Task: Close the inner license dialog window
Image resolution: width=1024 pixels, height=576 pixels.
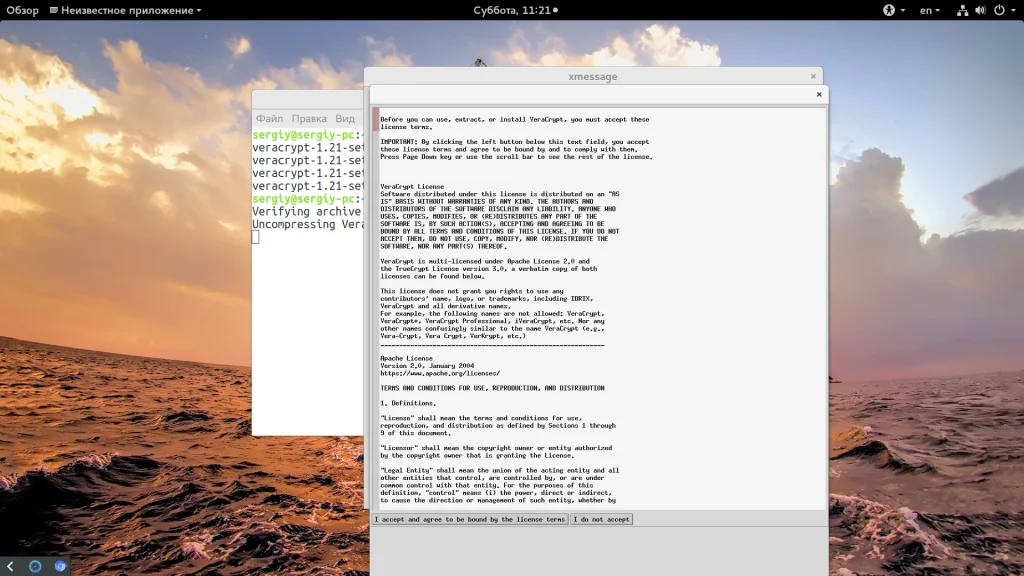Action: (x=819, y=95)
